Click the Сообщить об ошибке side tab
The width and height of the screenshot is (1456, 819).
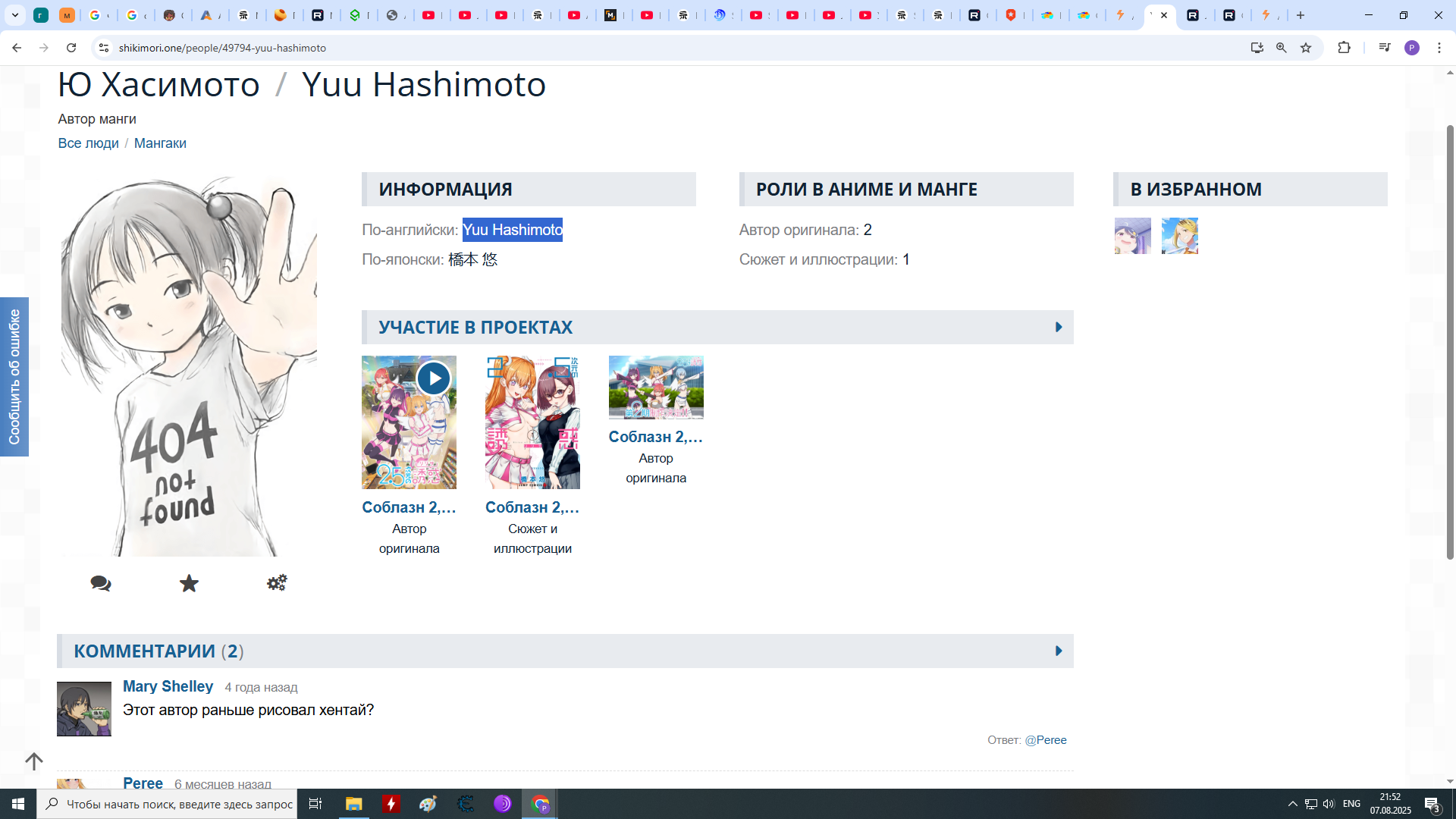(x=14, y=377)
